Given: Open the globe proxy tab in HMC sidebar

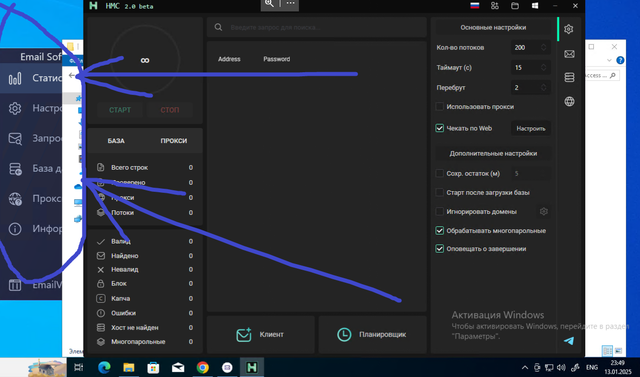Looking at the screenshot, I should 569,101.
